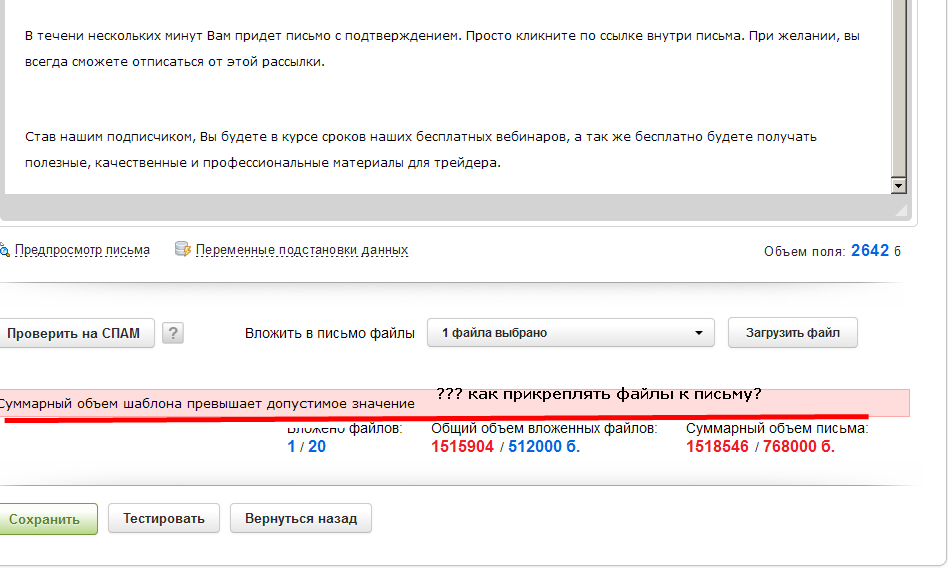Click the label 'Вложить в письмо файлы'
The image size is (948, 568).
(330, 333)
